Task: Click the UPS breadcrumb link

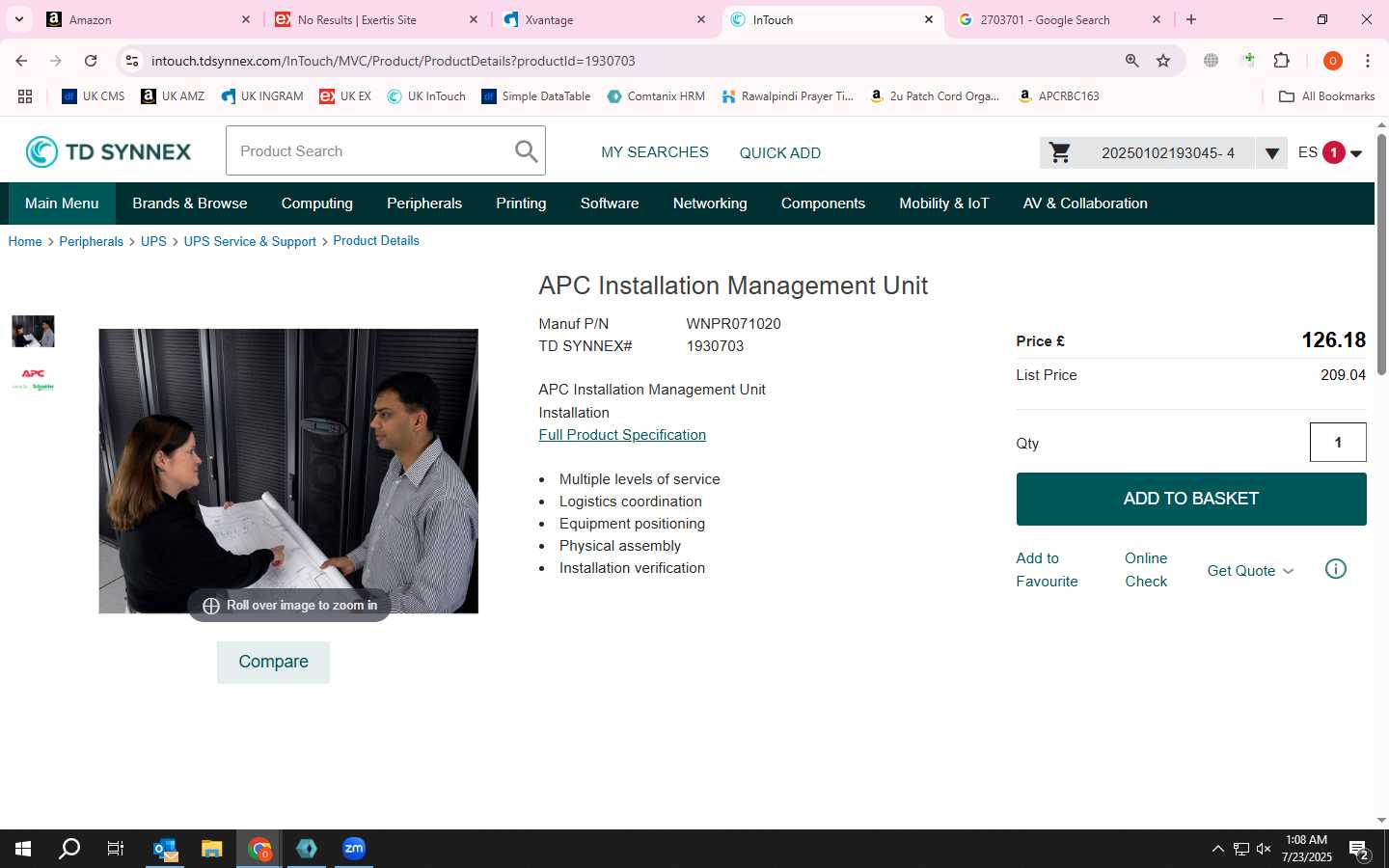Action: (x=153, y=241)
